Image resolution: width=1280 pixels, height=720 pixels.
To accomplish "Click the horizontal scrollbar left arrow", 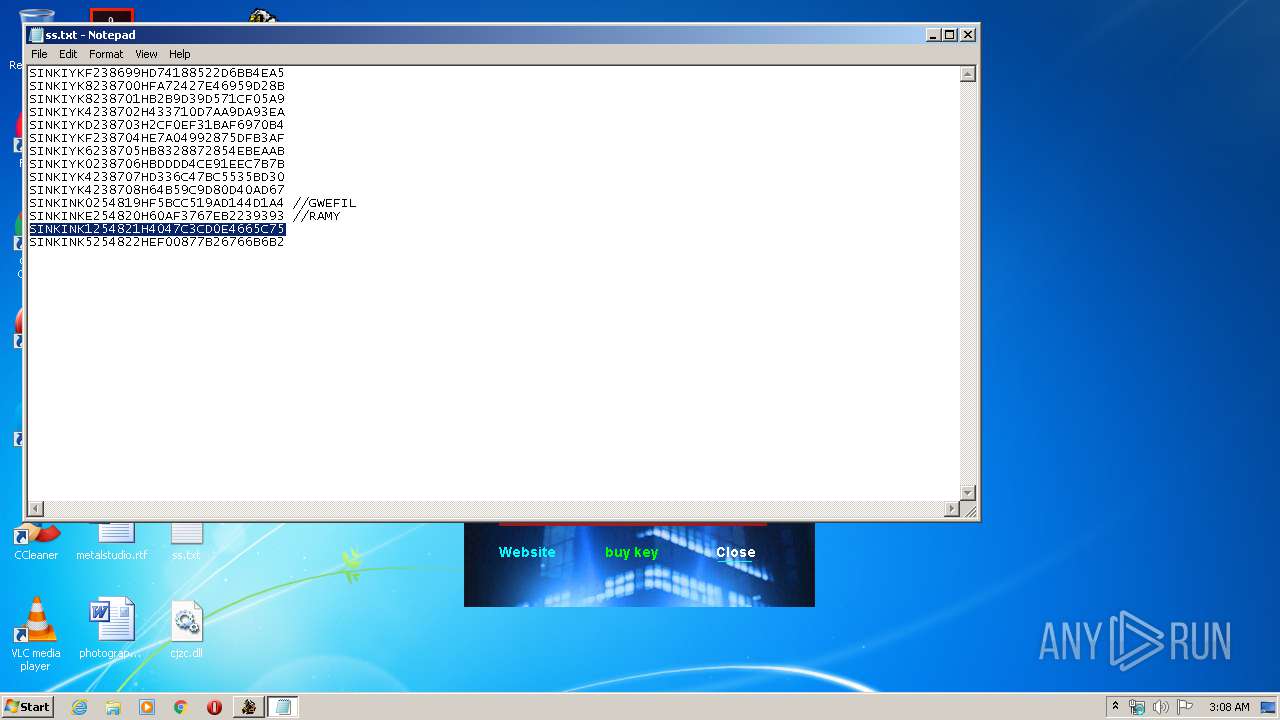I will tap(36, 509).
